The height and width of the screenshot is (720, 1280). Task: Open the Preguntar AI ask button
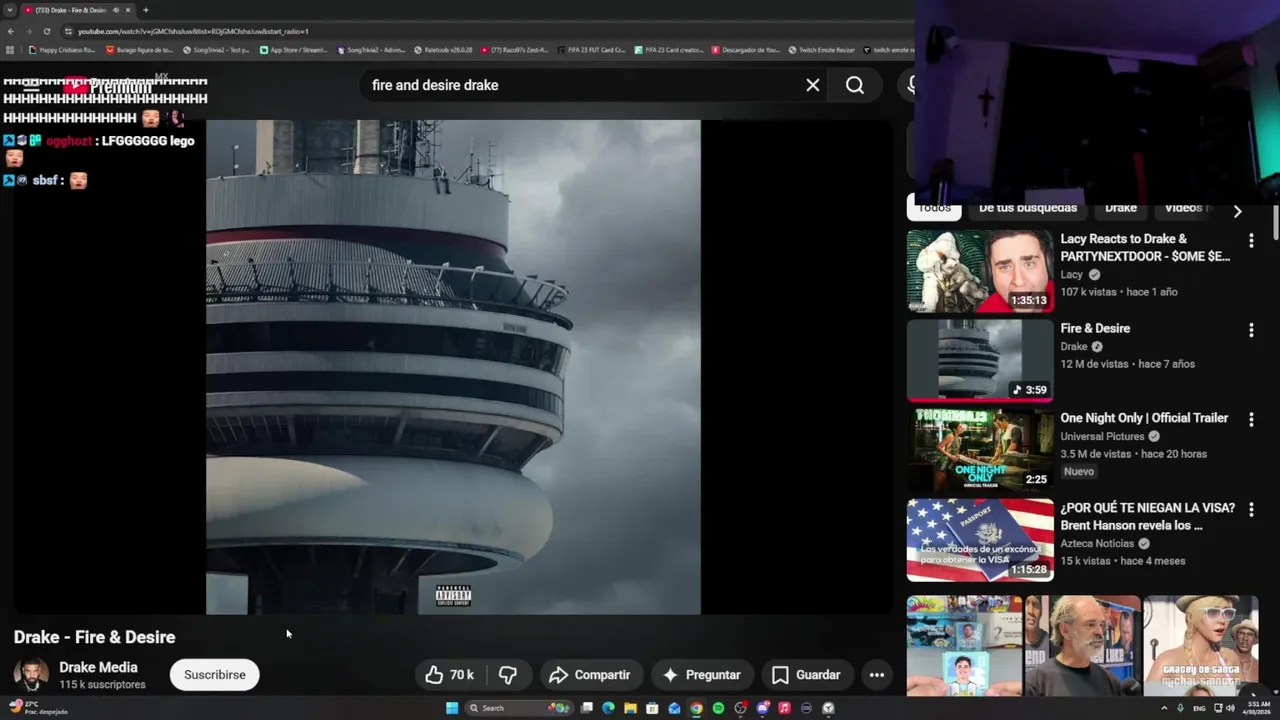point(701,675)
